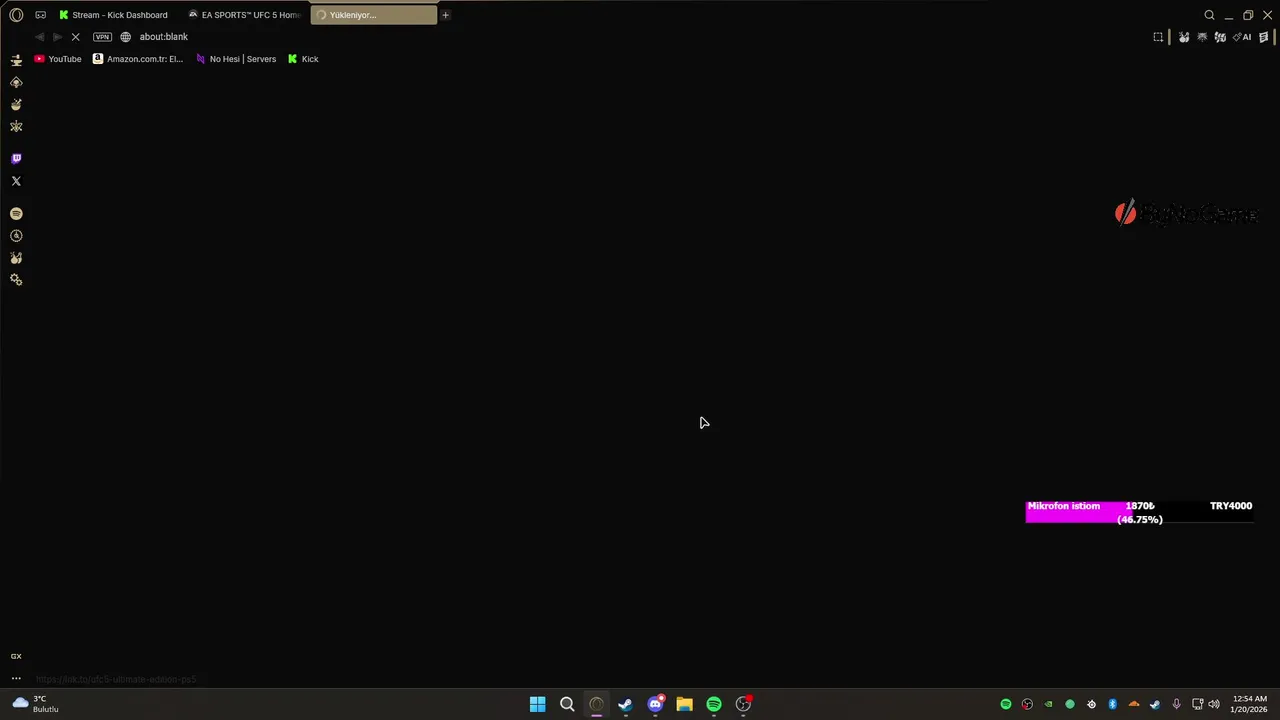The image size is (1280, 720).
Task: Open the Kick bookmark
Action: [x=303, y=59]
